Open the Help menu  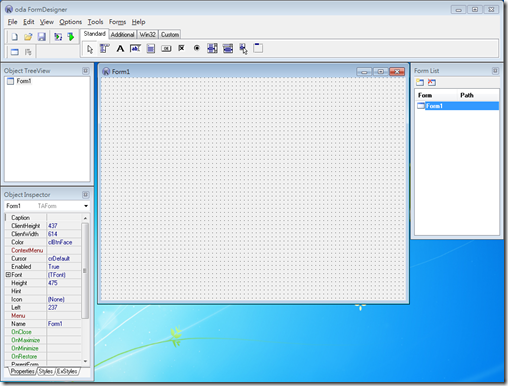pyautogui.click(x=138, y=22)
